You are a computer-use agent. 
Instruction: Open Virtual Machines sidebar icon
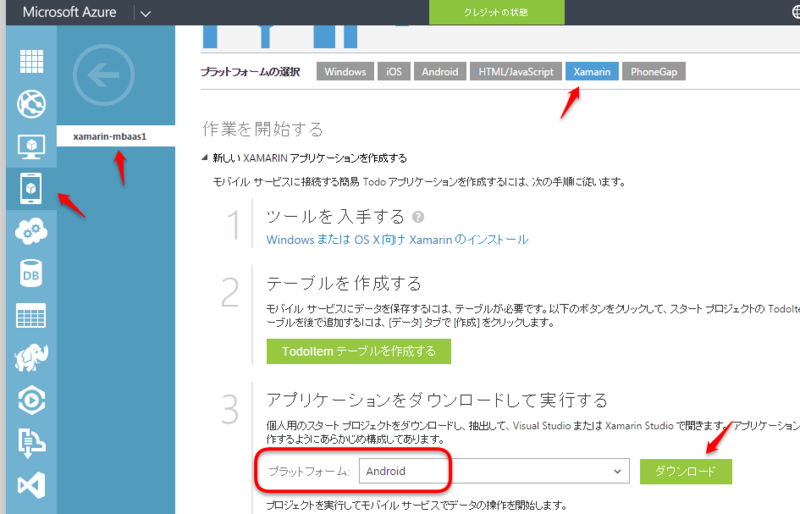click(31, 146)
